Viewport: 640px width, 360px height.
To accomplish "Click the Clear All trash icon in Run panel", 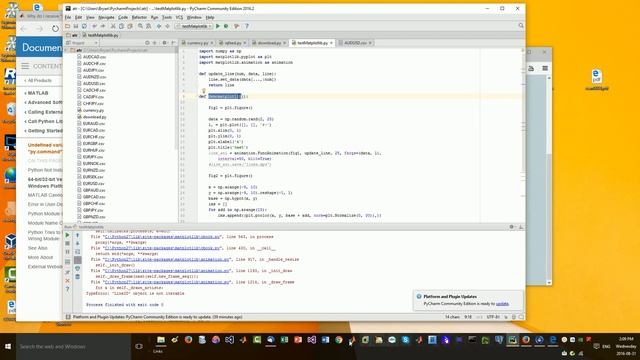I will tap(78, 277).
